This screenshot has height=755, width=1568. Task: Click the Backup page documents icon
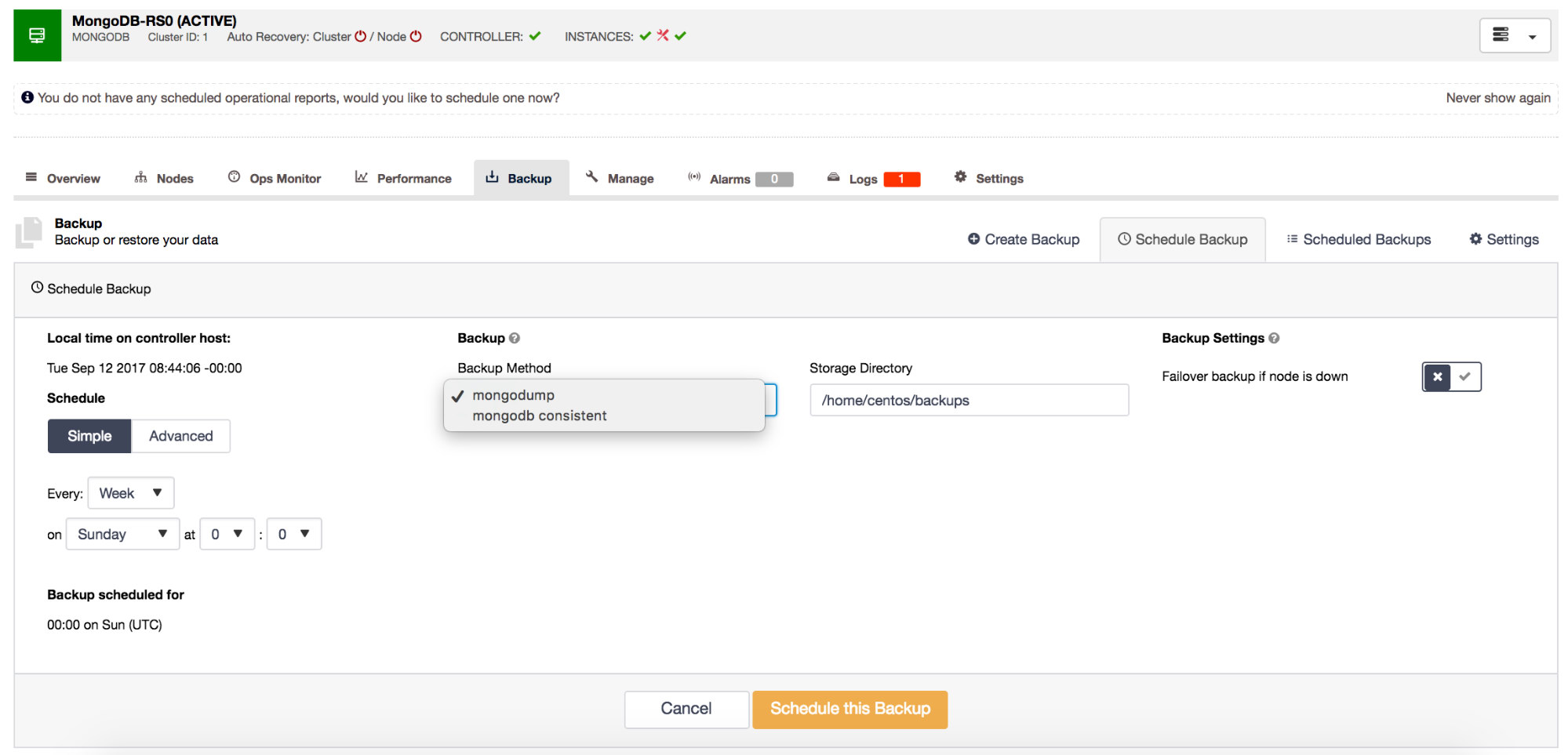pos(29,232)
